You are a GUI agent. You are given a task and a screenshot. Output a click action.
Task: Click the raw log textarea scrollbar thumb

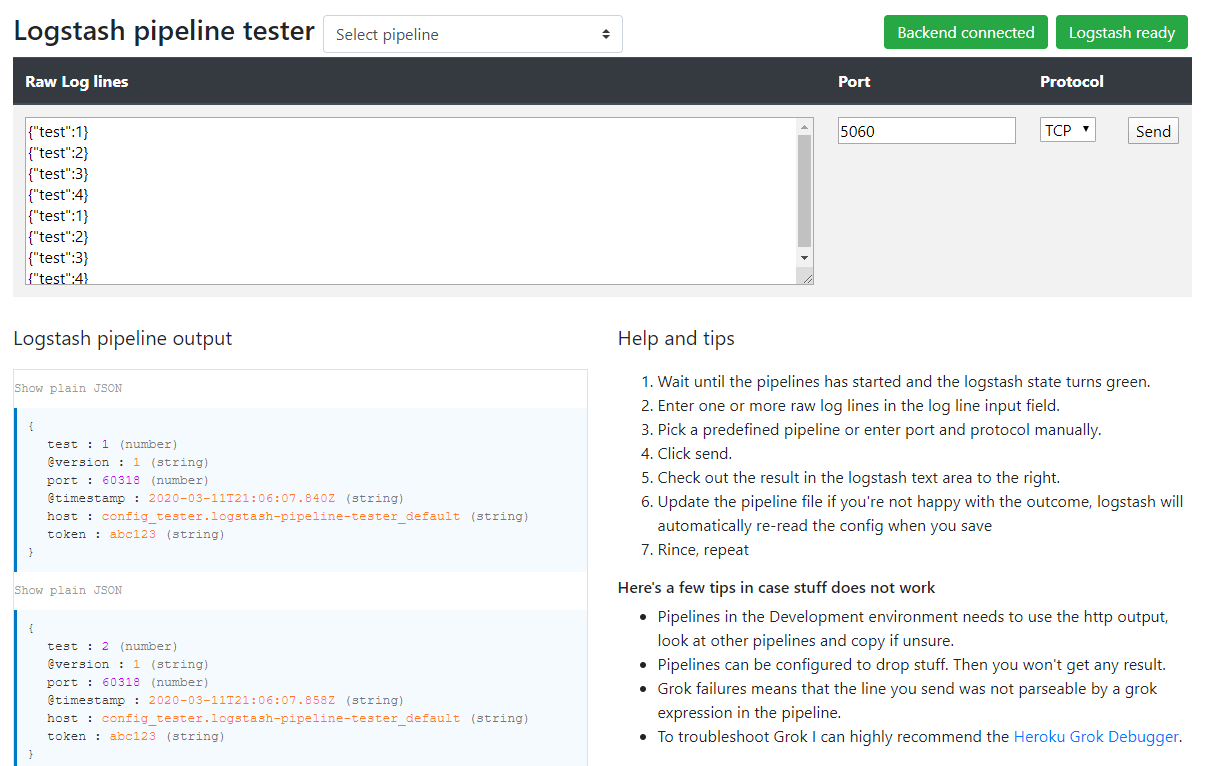tap(805, 190)
